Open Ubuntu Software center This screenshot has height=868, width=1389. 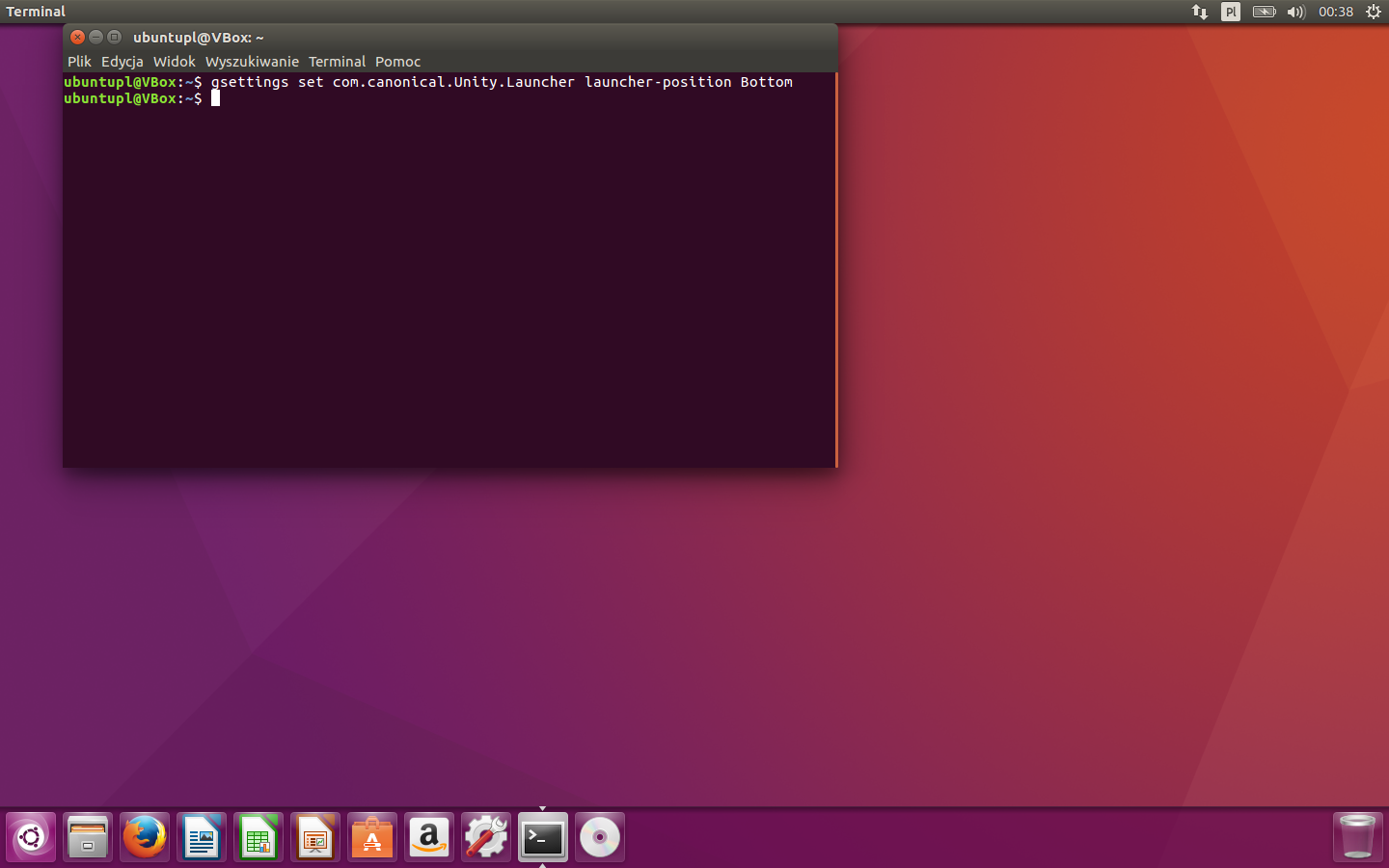[372, 837]
